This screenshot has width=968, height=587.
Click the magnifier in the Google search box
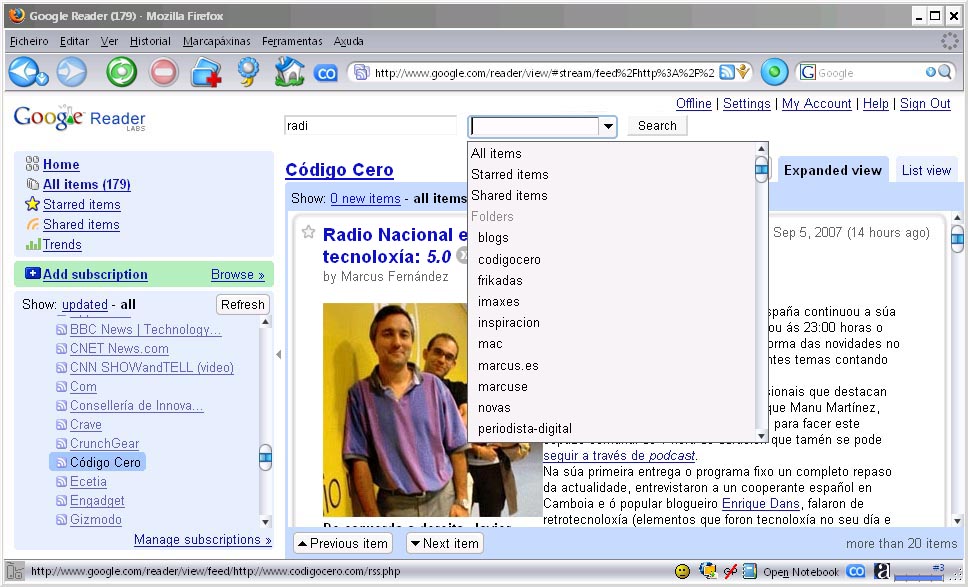[945, 72]
